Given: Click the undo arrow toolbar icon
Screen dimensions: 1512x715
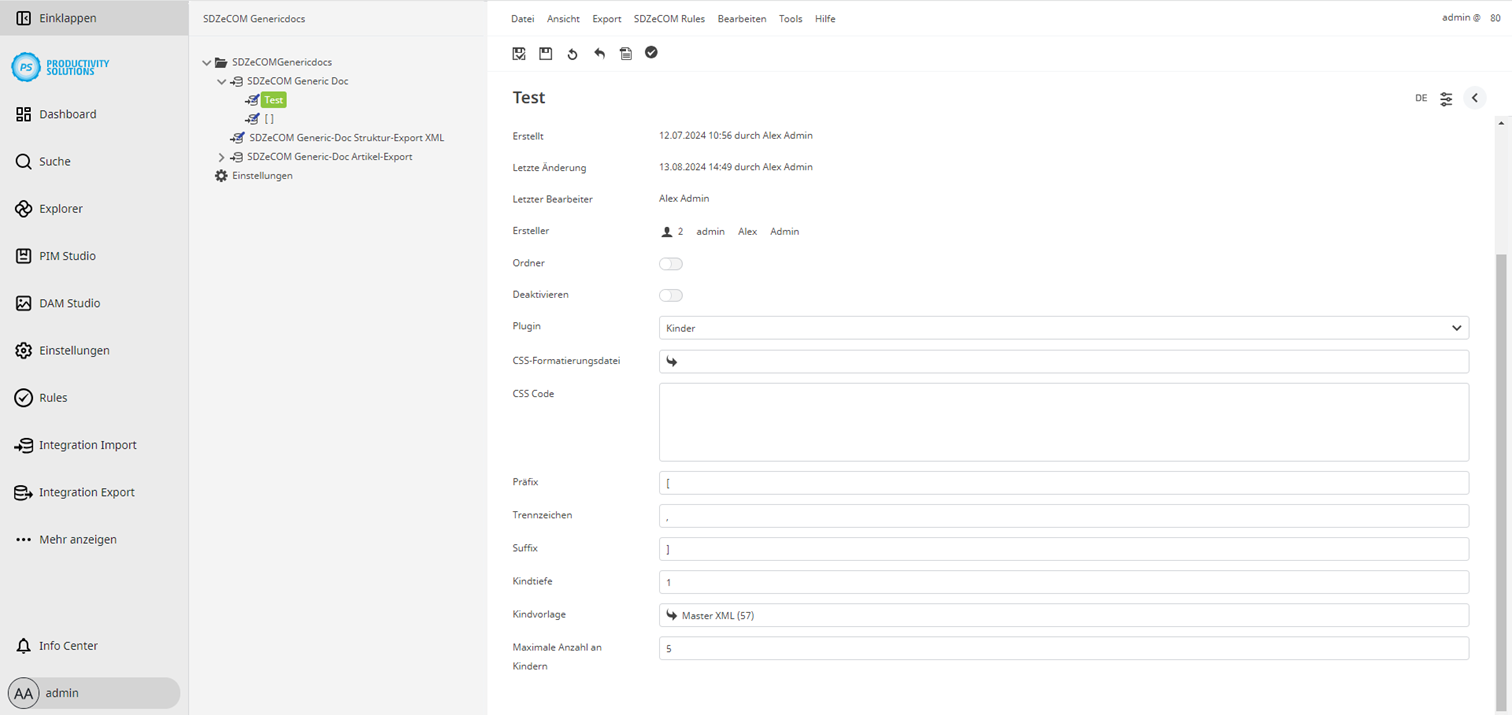Looking at the screenshot, I should pyautogui.click(x=599, y=53).
